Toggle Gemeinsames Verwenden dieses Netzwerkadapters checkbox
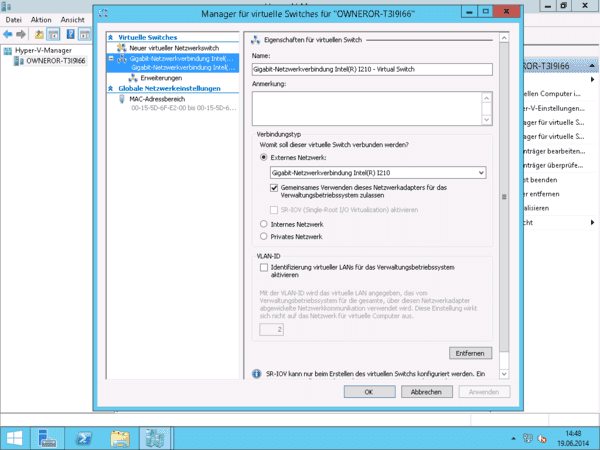 point(274,188)
